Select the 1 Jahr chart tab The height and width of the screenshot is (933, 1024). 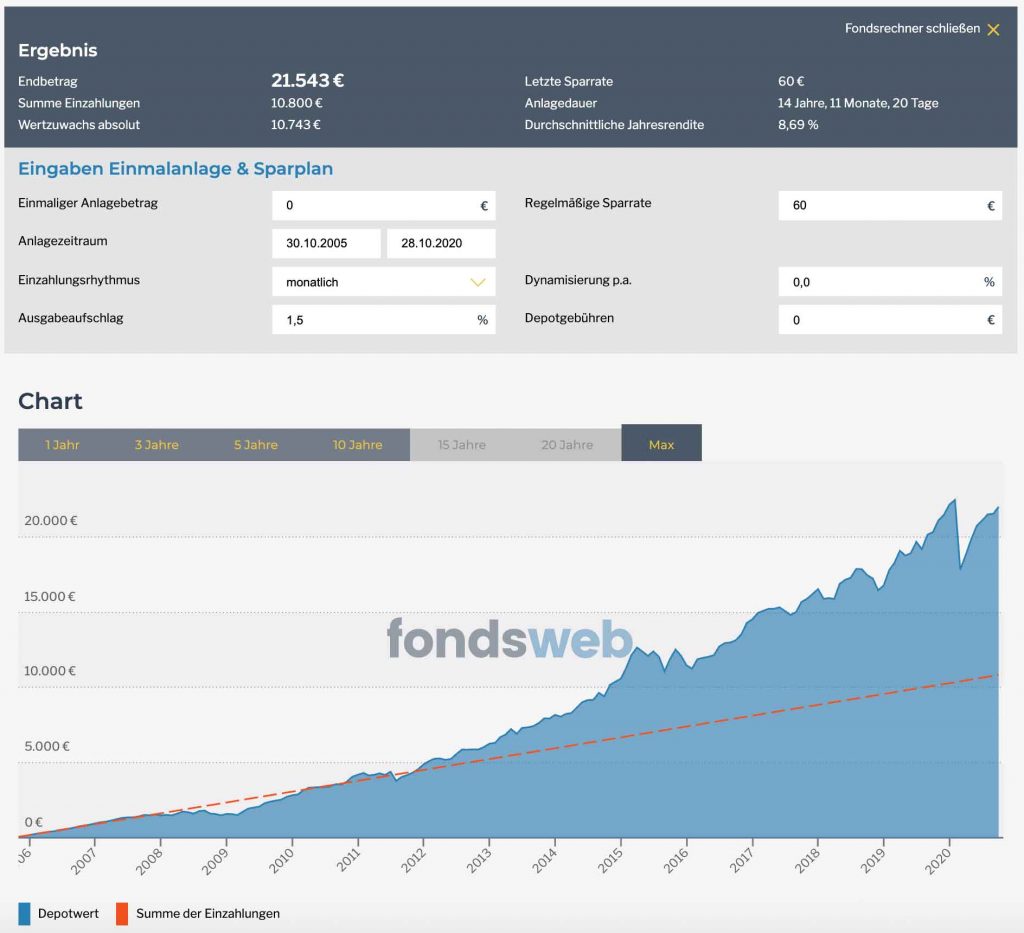coord(62,445)
